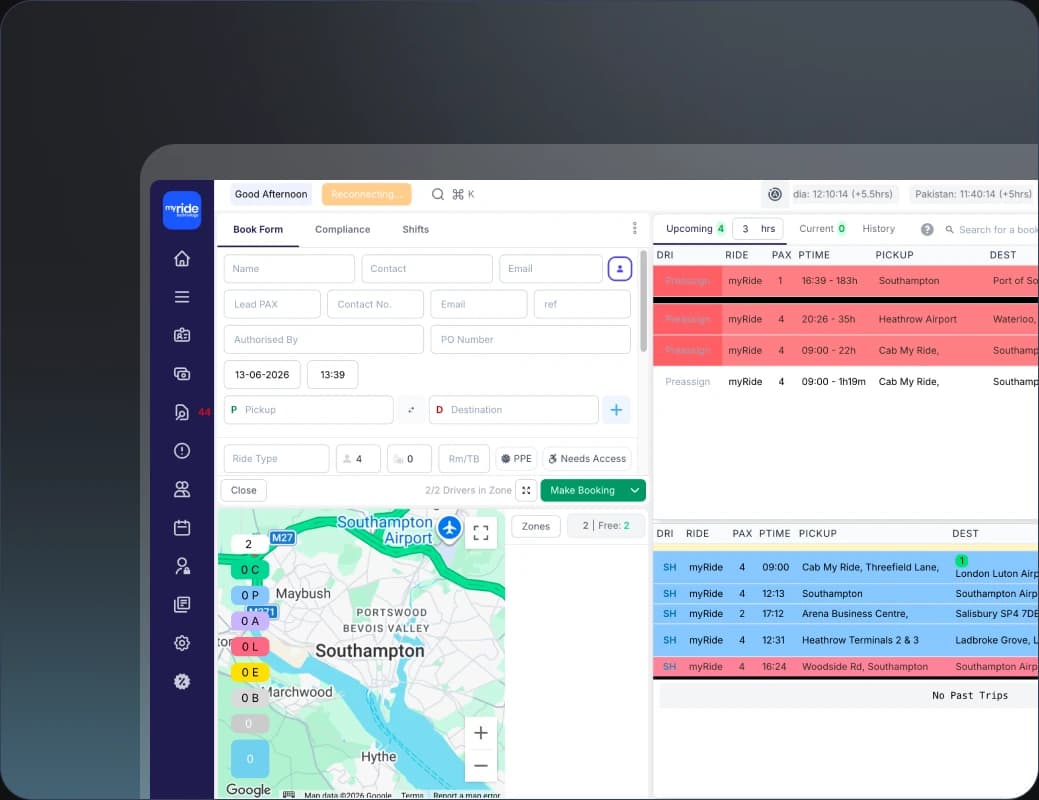
Task: Open the alert exclamation icon in sidebar
Action: [182, 451]
